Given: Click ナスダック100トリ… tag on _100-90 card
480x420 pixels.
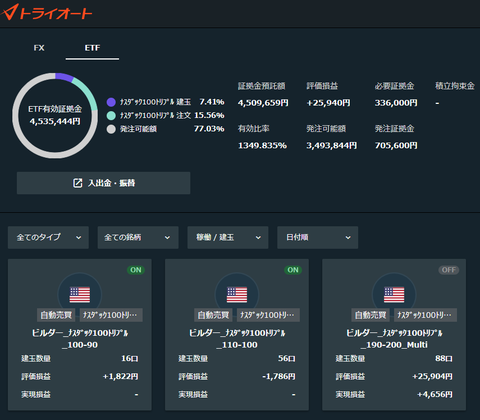Looking at the screenshot, I should [111, 315].
